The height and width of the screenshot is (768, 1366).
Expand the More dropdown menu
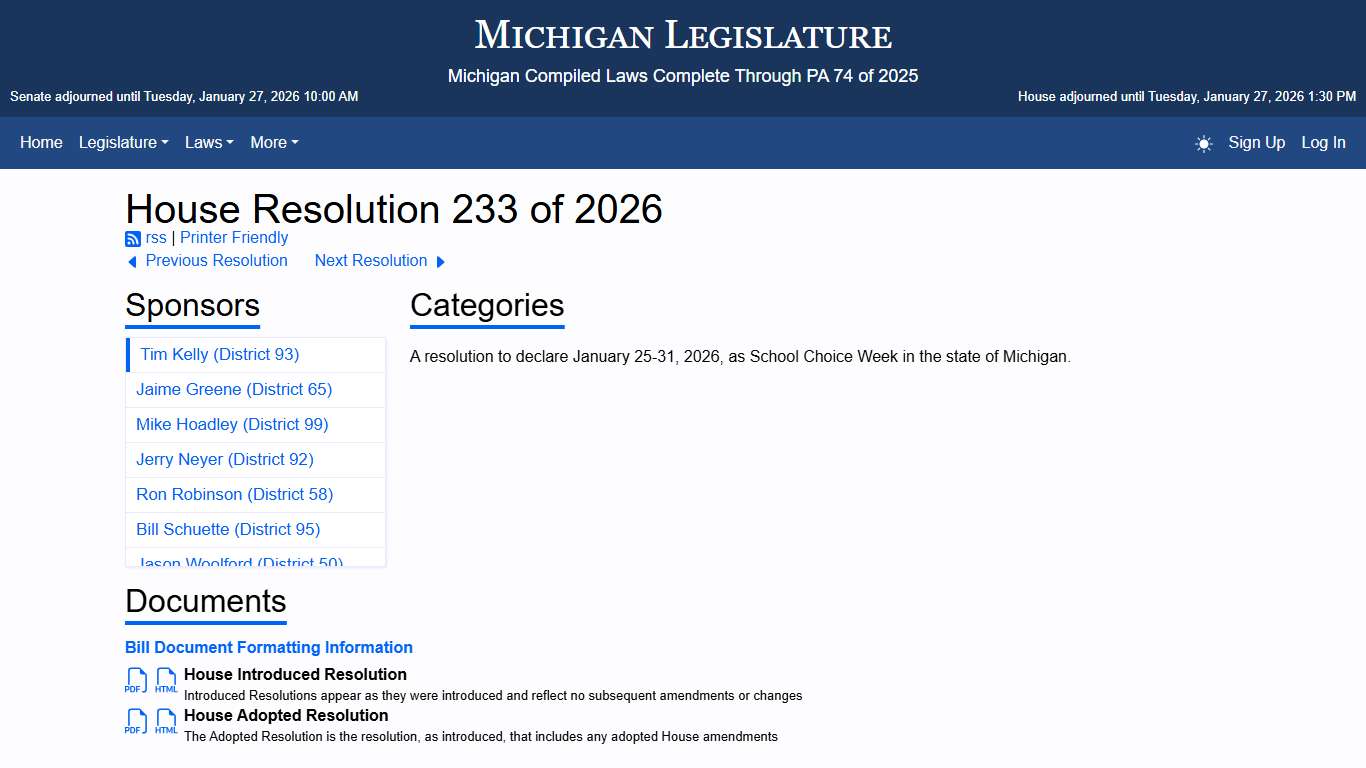click(x=273, y=143)
